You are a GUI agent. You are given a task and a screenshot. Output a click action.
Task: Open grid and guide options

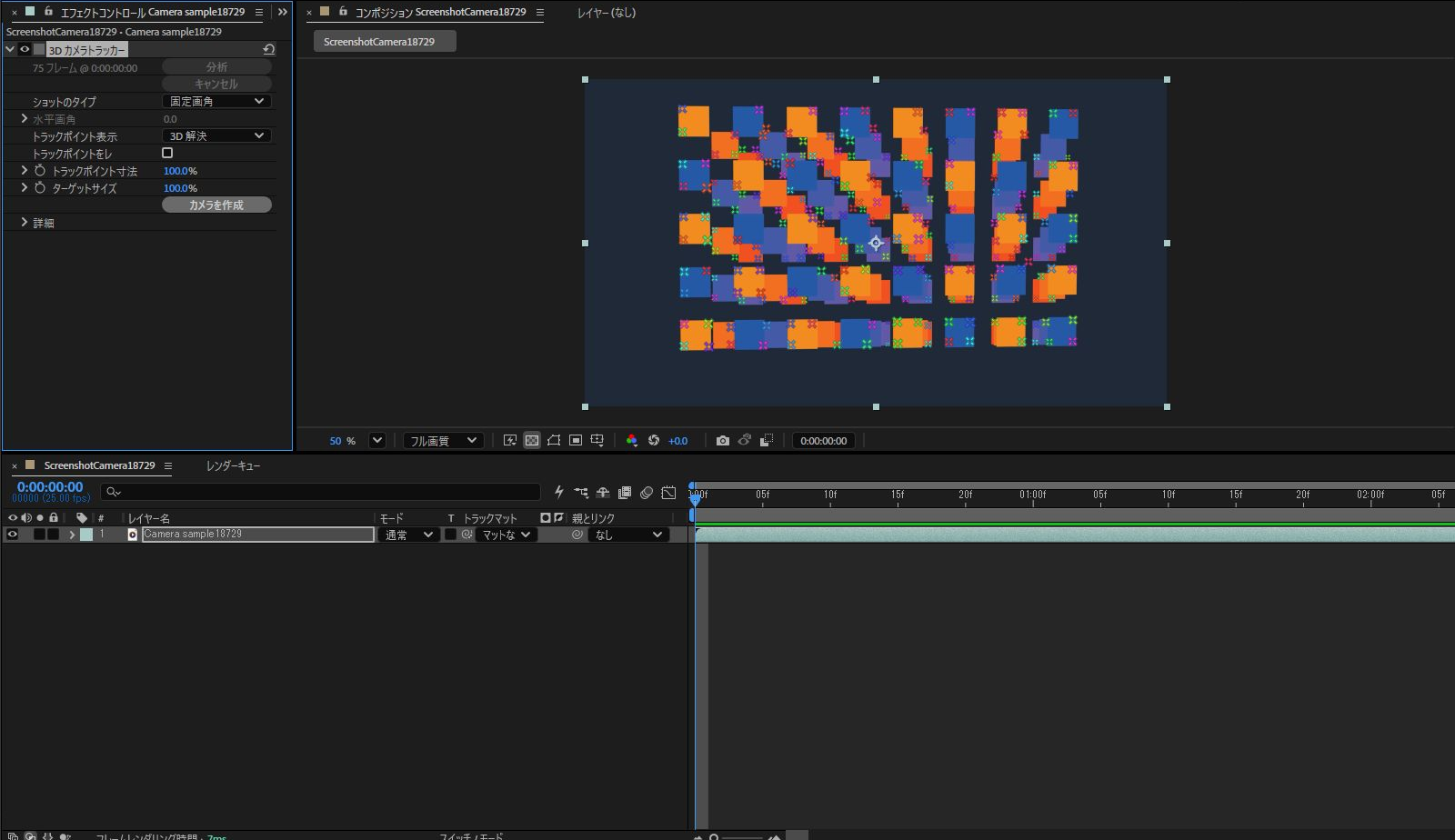[597, 440]
